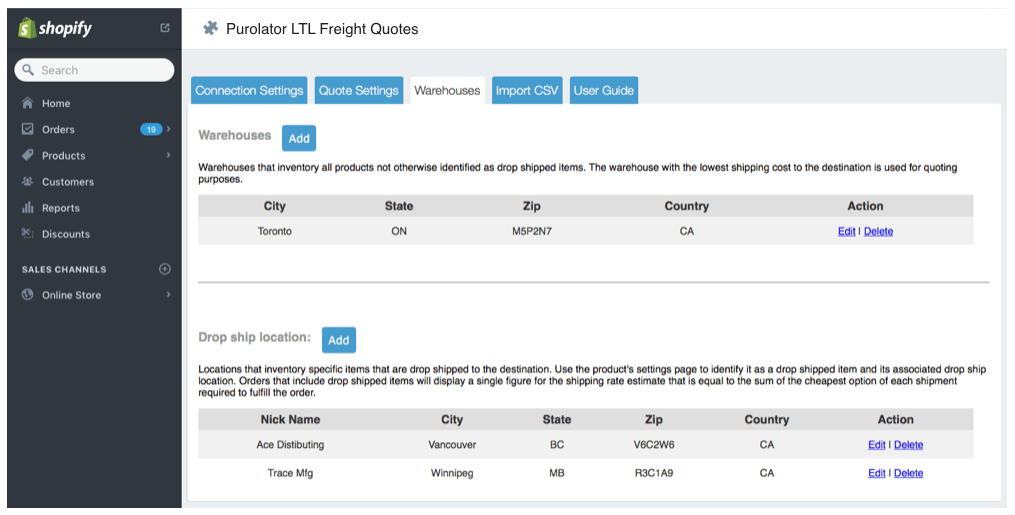
Task: Click the search magnifier icon
Action: 28,69
